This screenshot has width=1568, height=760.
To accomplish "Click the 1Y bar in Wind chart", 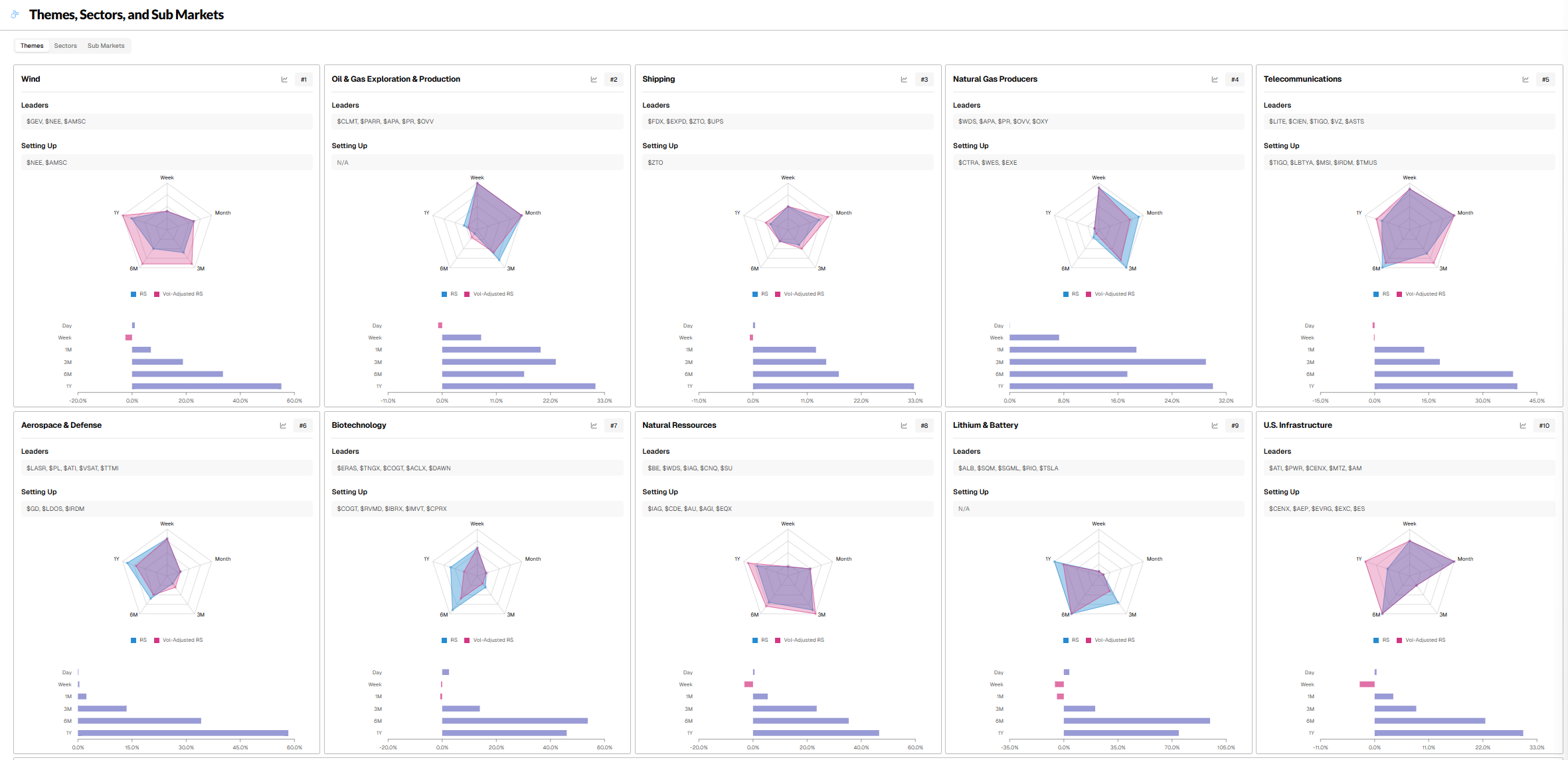I will point(206,386).
